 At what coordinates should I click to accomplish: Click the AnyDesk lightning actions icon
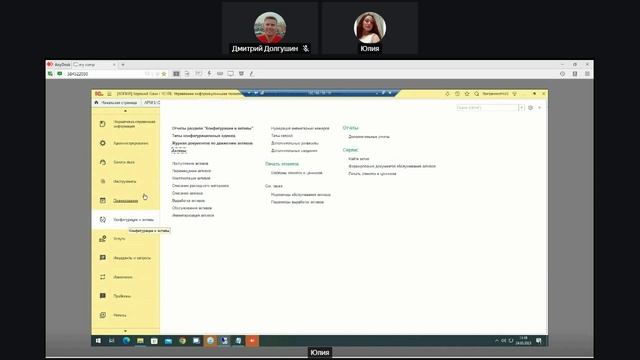(209, 74)
